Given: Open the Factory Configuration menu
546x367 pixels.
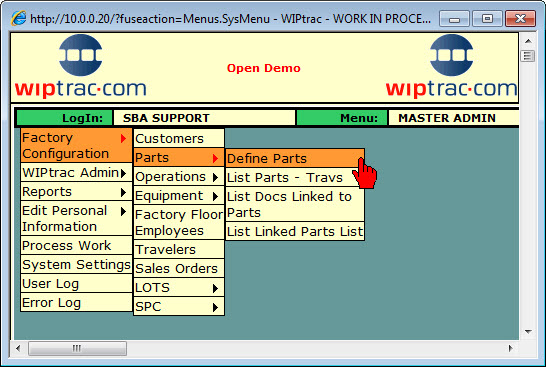Looking at the screenshot, I should click(x=76, y=146).
